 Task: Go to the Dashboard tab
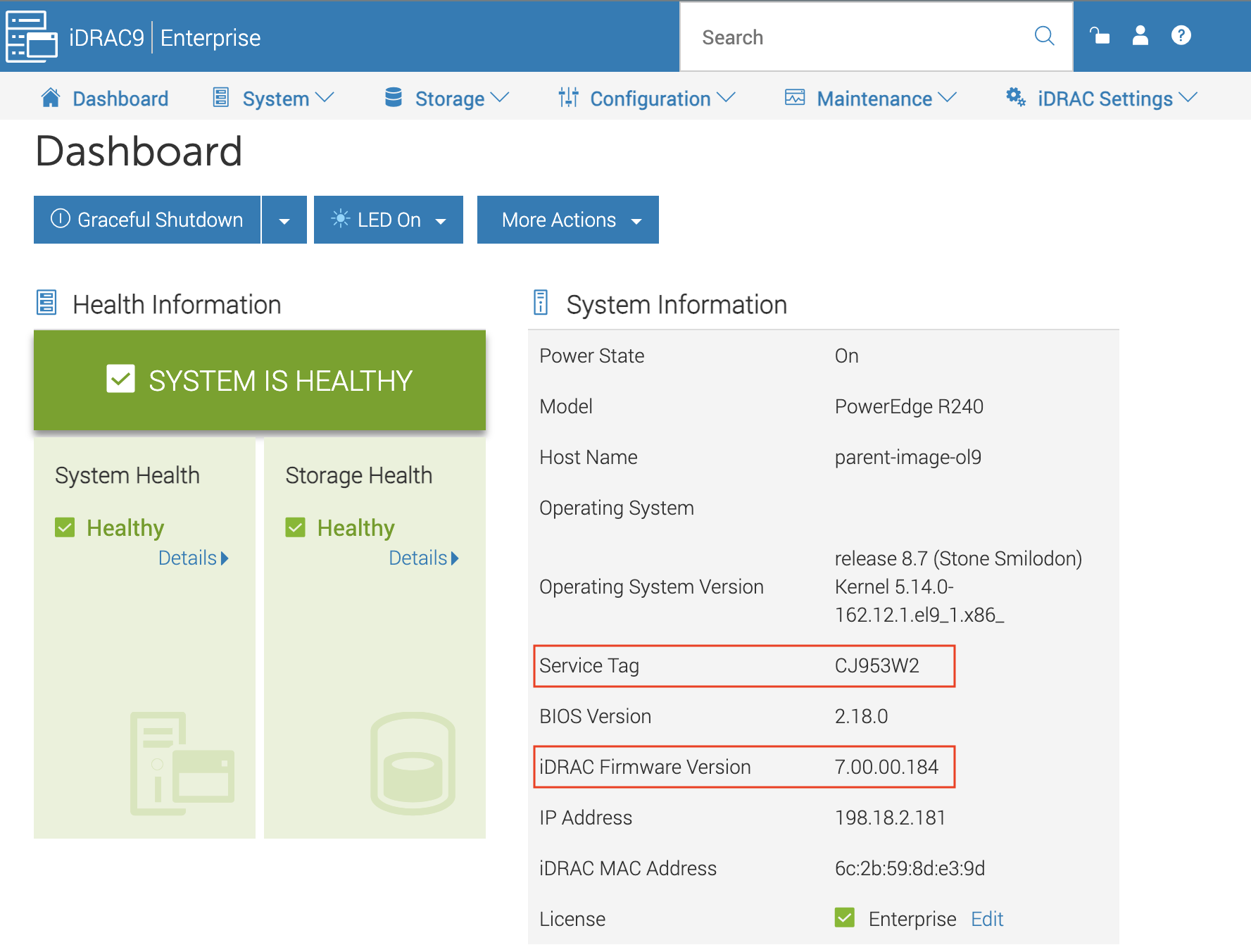pos(105,99)
